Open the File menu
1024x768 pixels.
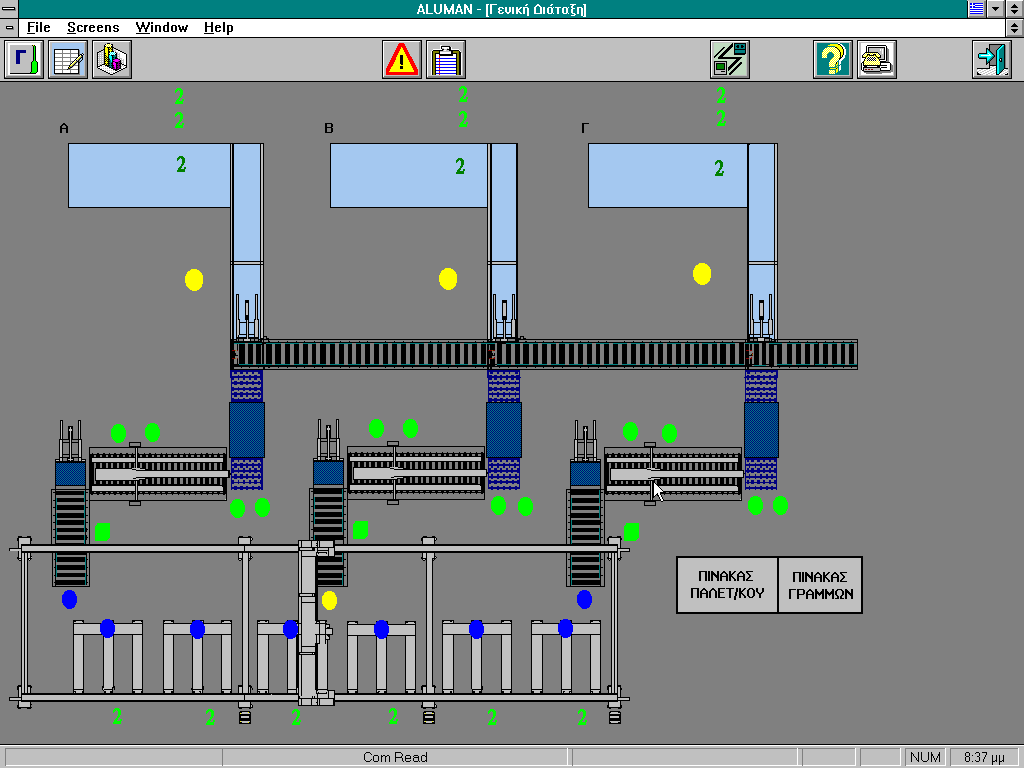tap(38, 28)
